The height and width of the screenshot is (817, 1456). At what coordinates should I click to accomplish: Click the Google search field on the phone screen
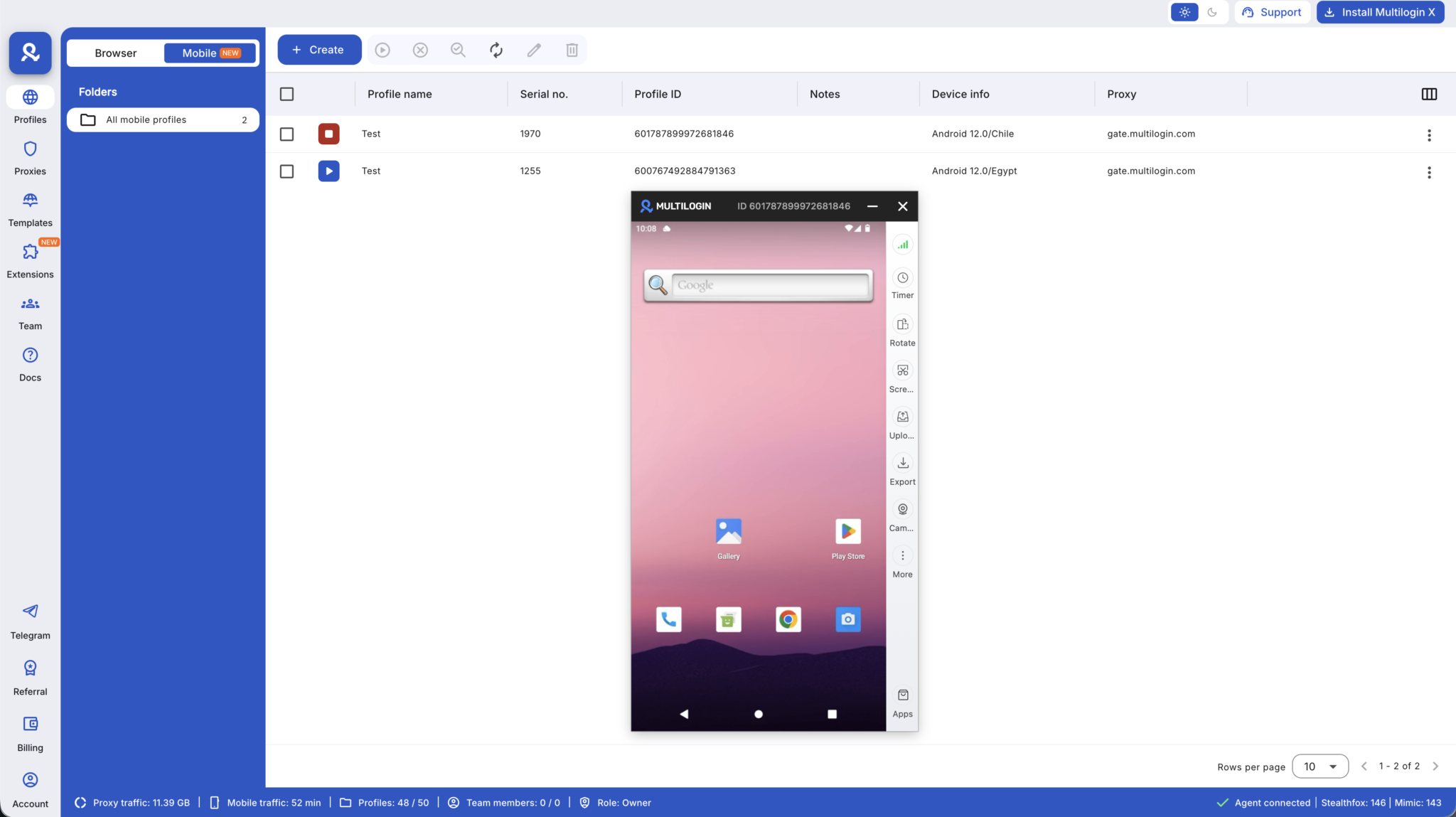(x=770, y=285)
